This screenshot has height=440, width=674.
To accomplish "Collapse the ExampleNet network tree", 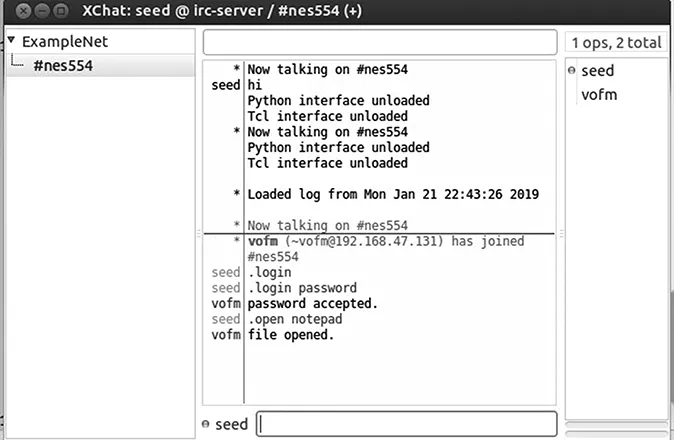I will coord(11,42).
